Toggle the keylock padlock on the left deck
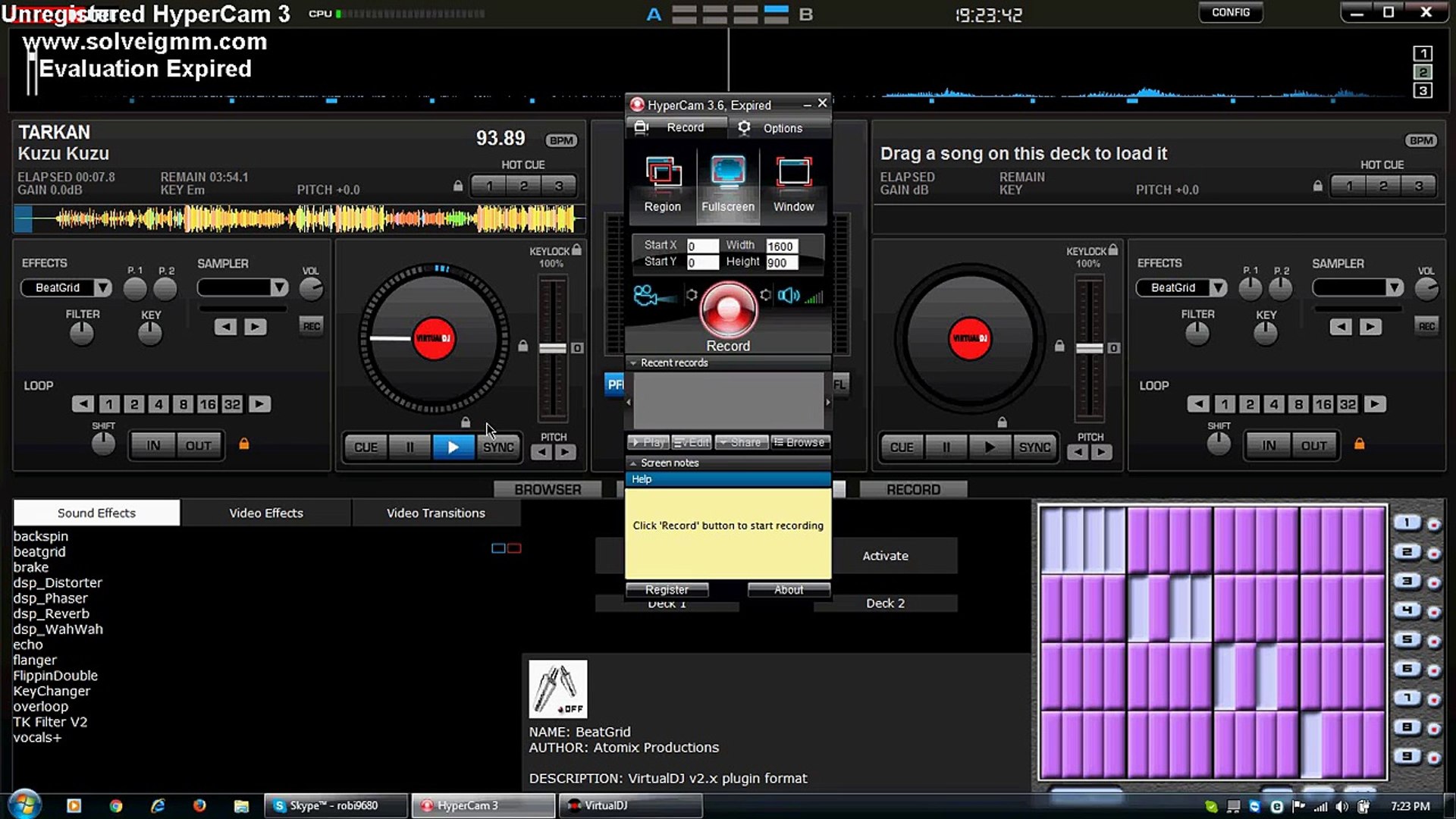Viewport: 1456px width, 819px height. click(x=576, y=249)
